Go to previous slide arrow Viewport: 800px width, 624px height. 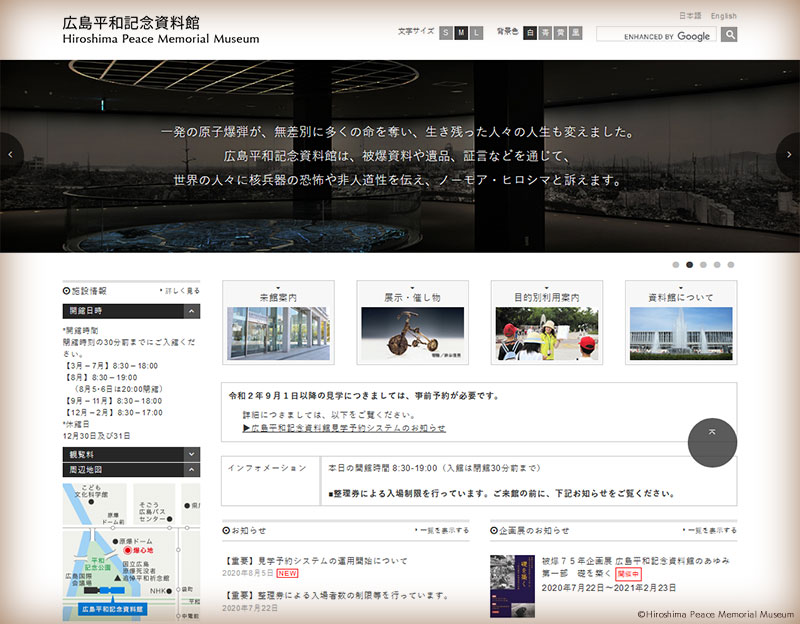click(x=11, y=155)
